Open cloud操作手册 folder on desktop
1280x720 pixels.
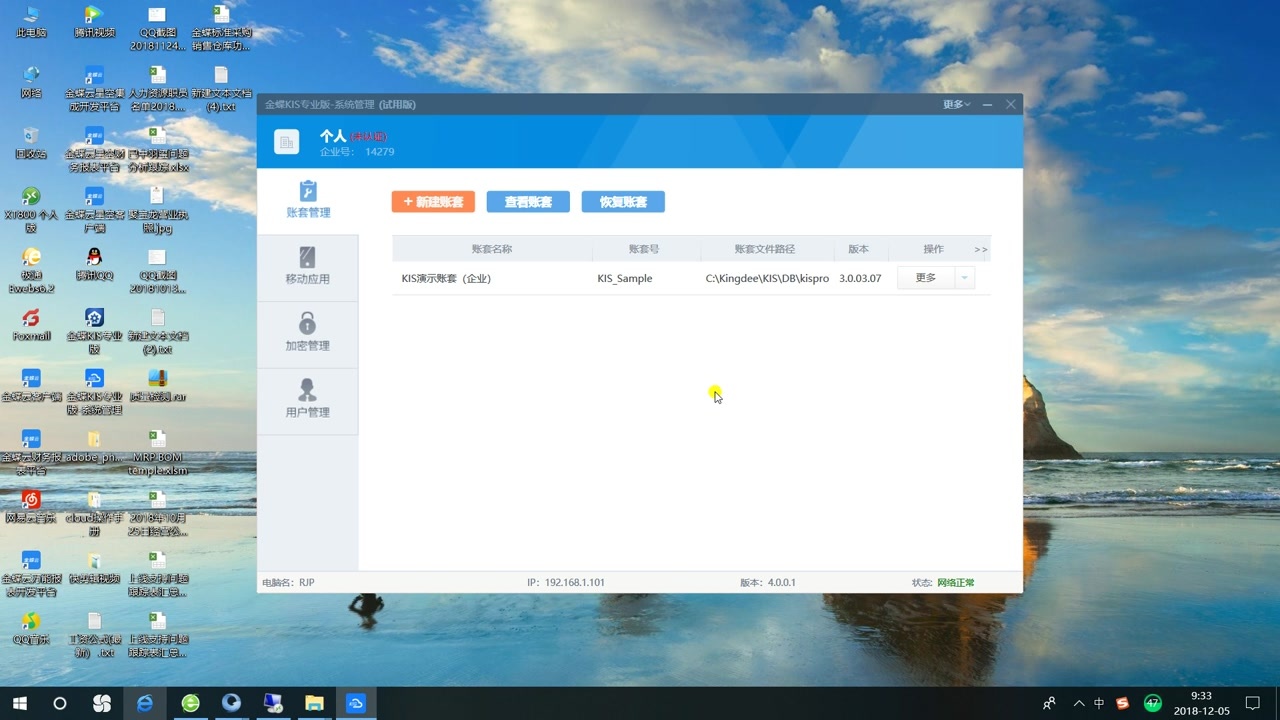click(94, 512)
